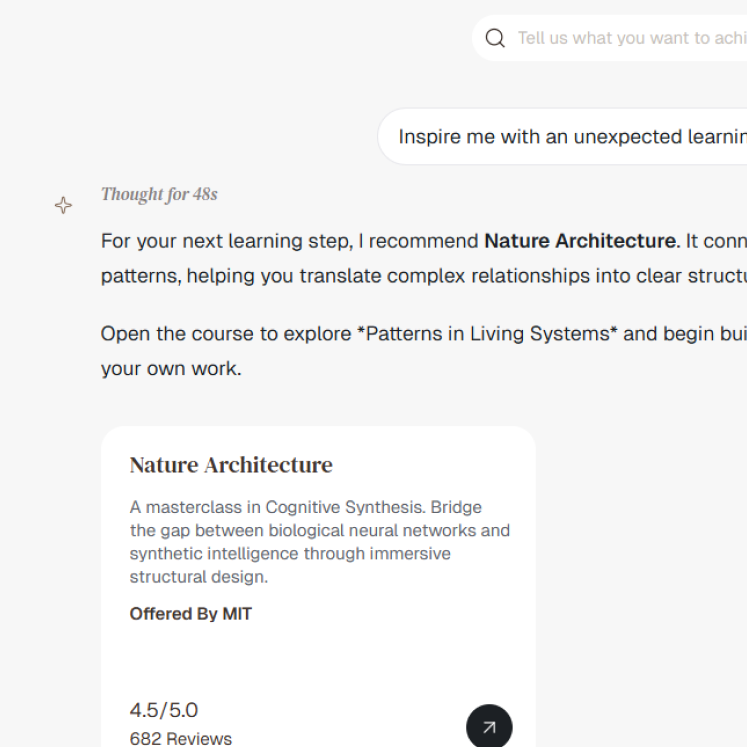Click bold 'Nature Architecture' in the reply
This screenshot has height=747, width=747.
[x=582, y=241]
